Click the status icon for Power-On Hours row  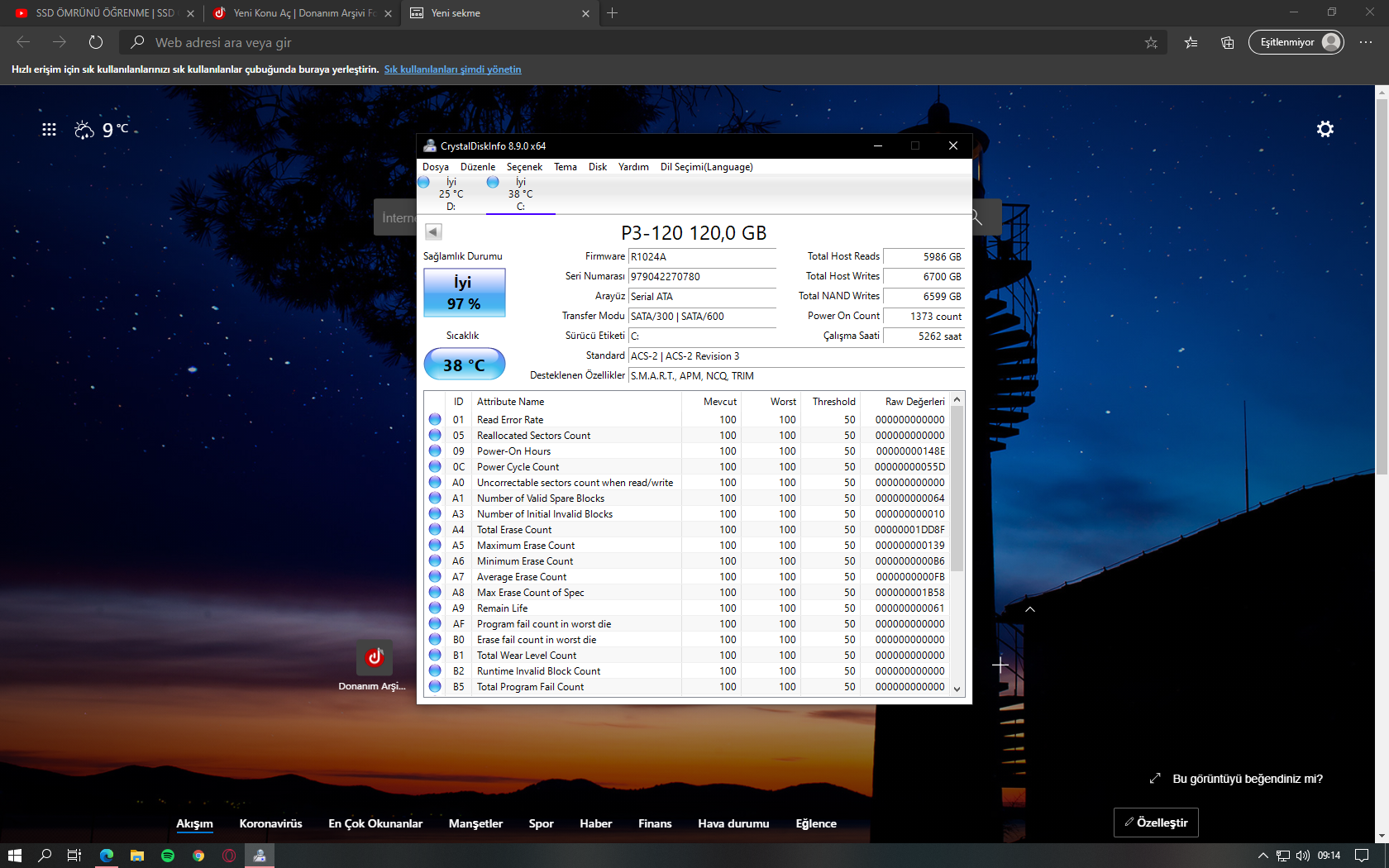pos(435,451)
